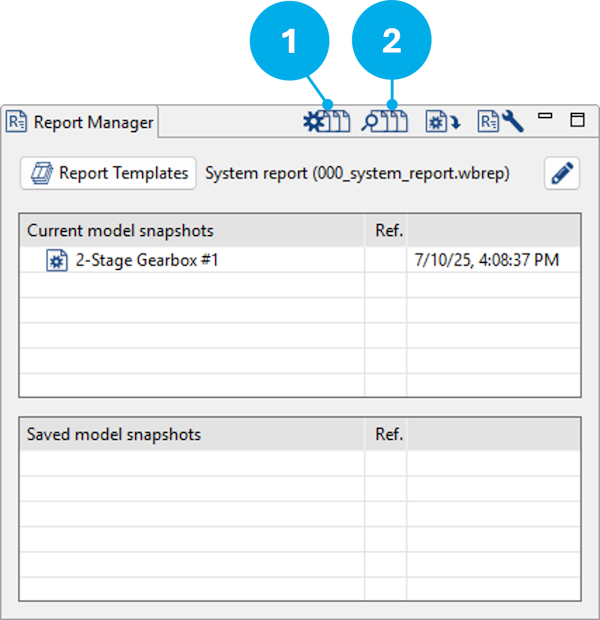Click the Current model snapshots column header
The height and width of the screenshot is (620, 600).
[120, 231]
